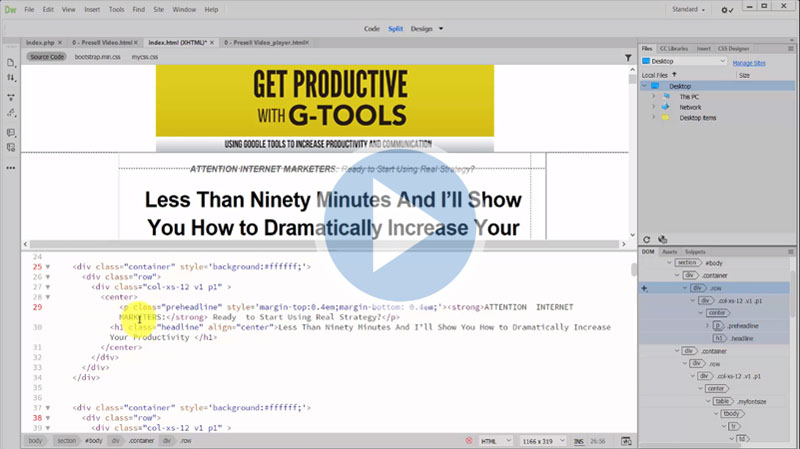
Task: Click the filter funnel icon above design view
Action: [x=627, y=57]
